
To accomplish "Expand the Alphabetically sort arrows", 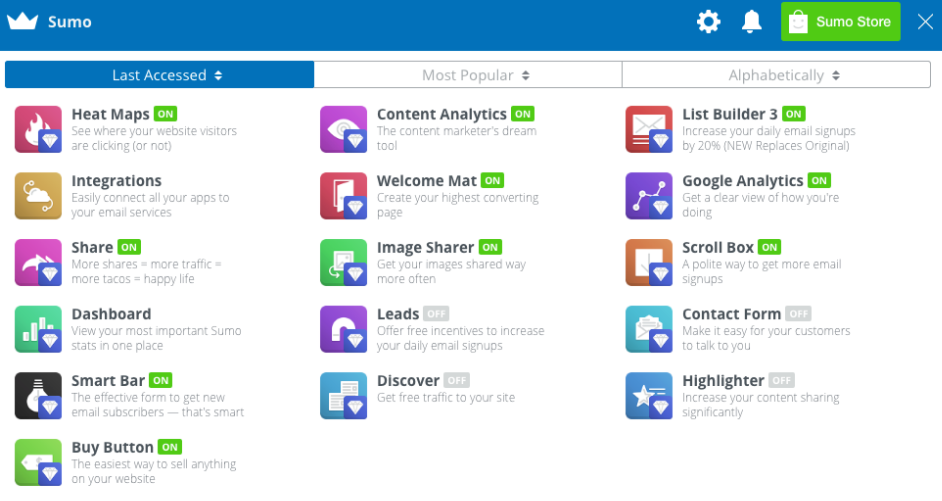I will [x=836, y=76].
